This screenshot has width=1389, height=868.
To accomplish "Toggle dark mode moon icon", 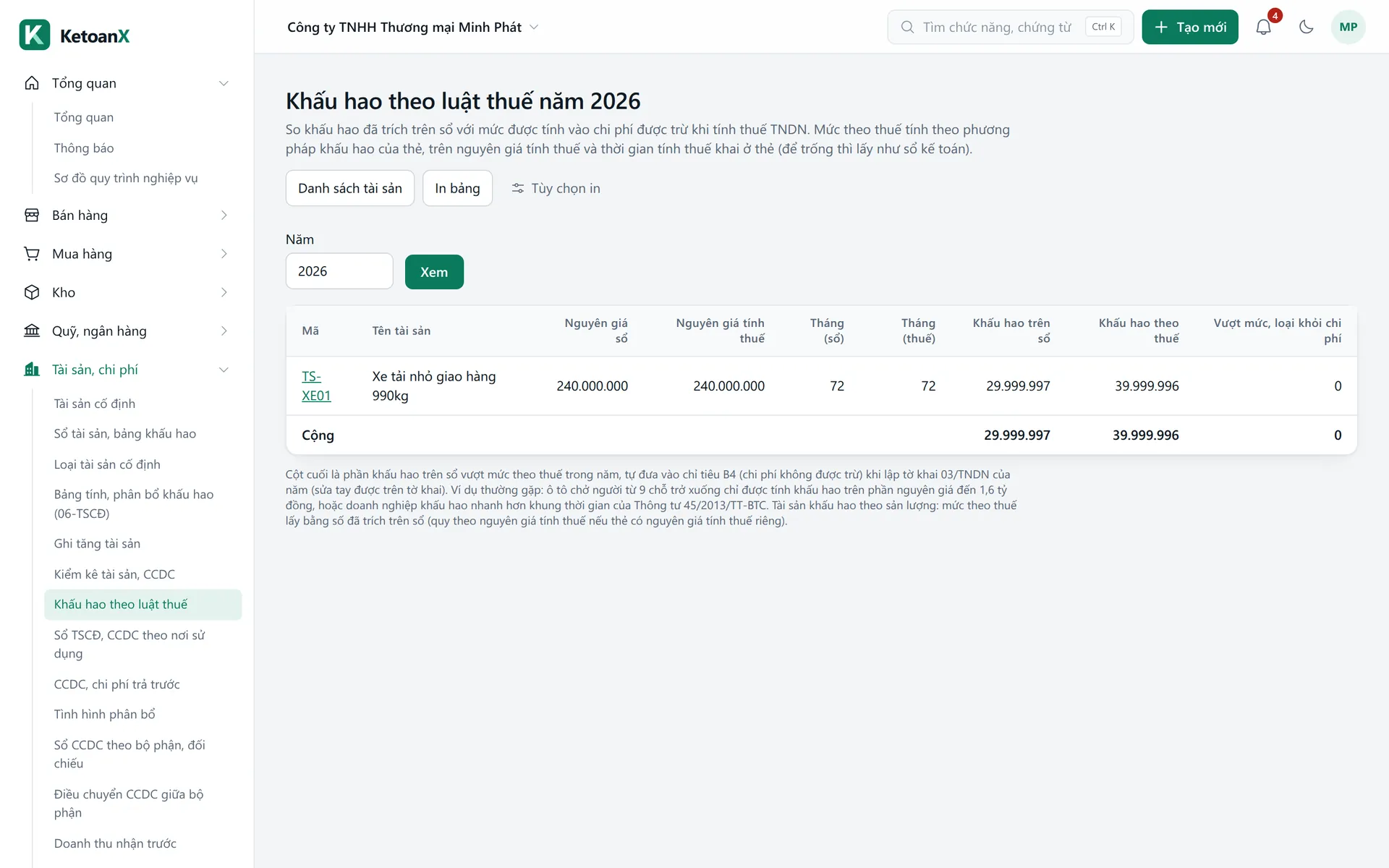I will [1306, 27].
